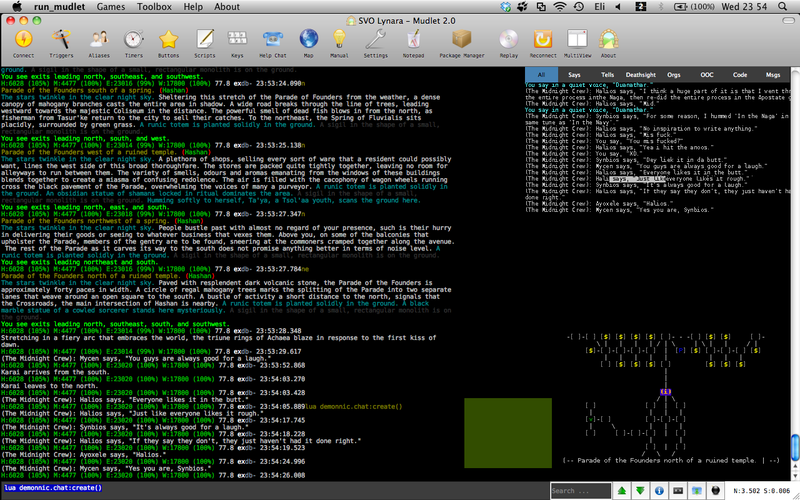Switch to the Code chat tab
The height and width of the screenshot is (500, 800).
(x=740, y=74)
